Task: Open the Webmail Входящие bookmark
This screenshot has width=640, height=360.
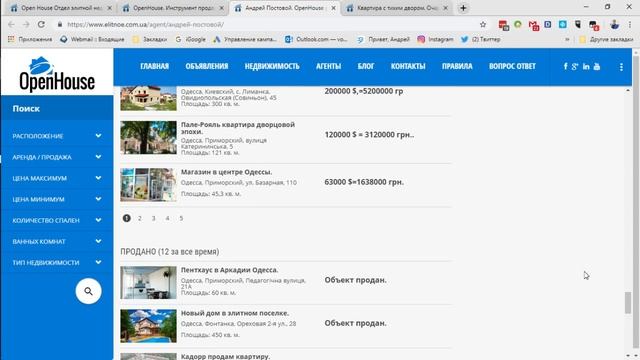Action: (92, 39)
